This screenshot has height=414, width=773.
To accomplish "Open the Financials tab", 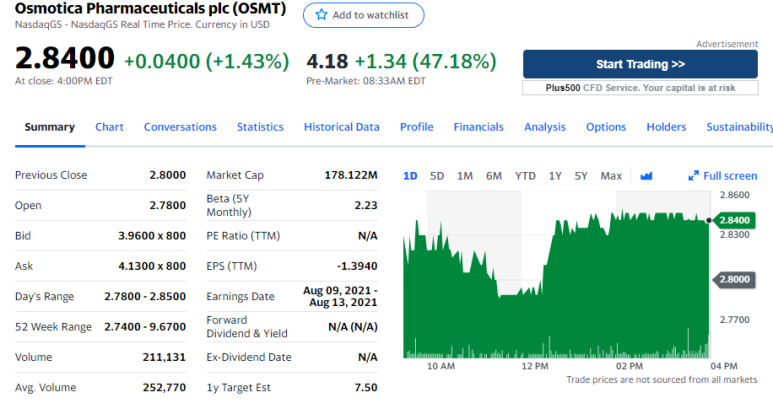I will [x=479, y=127].
